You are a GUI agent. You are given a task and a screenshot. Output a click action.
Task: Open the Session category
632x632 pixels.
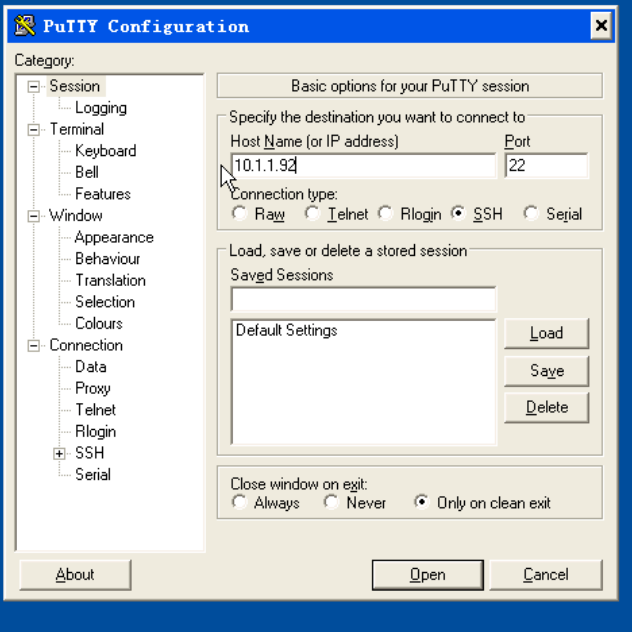pyautogui.click(x=75, y=86)
